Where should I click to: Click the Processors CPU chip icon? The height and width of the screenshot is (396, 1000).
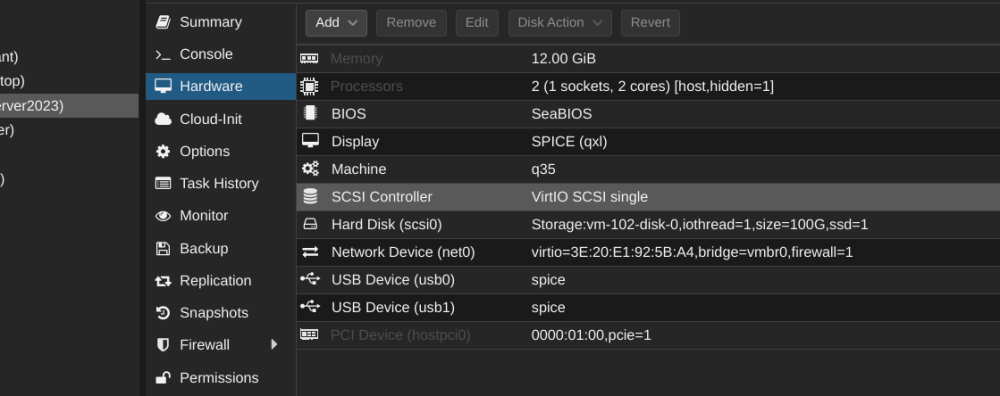pyautogui.click(x=309, y=86)
